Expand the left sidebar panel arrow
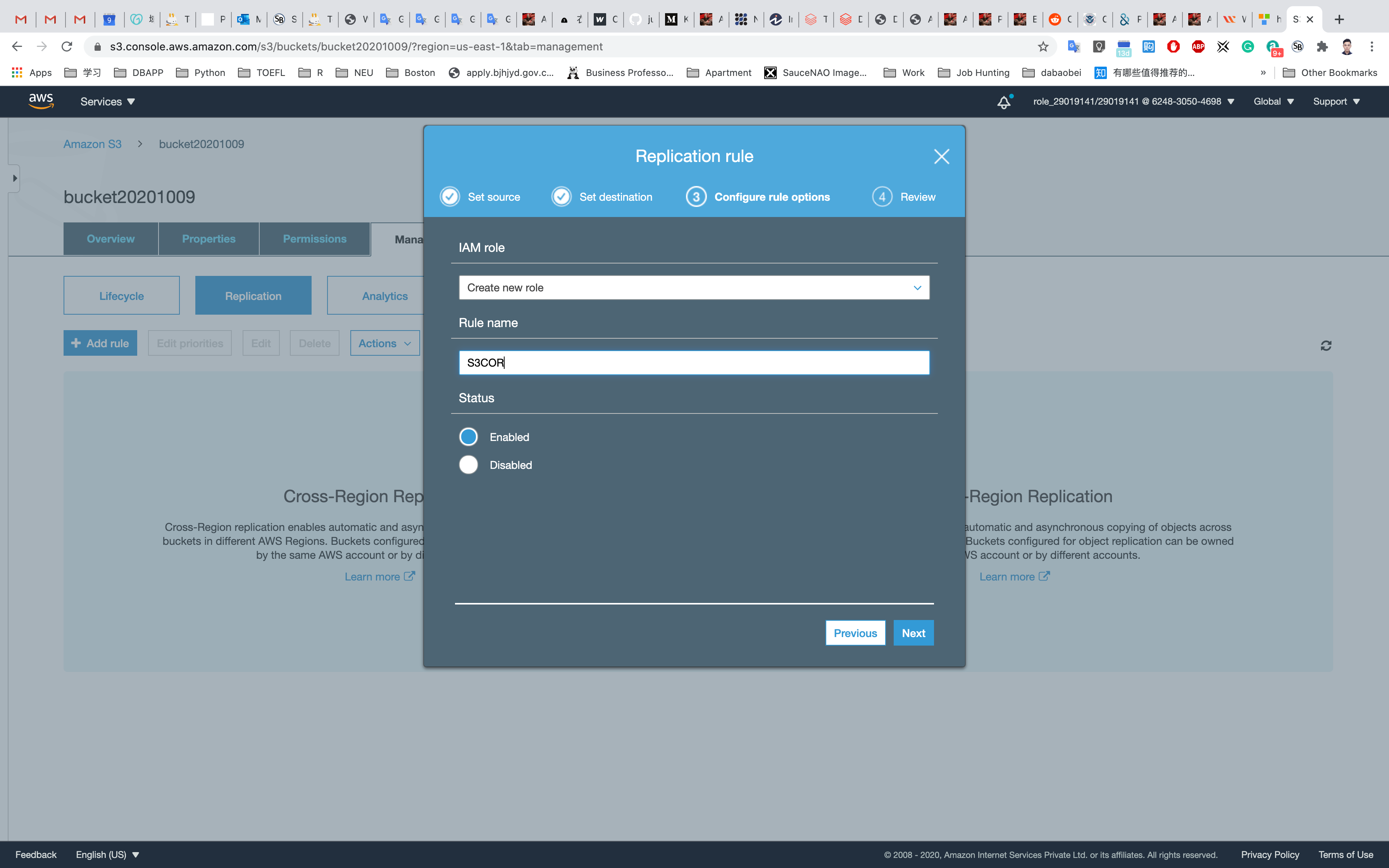 point(14,178)
